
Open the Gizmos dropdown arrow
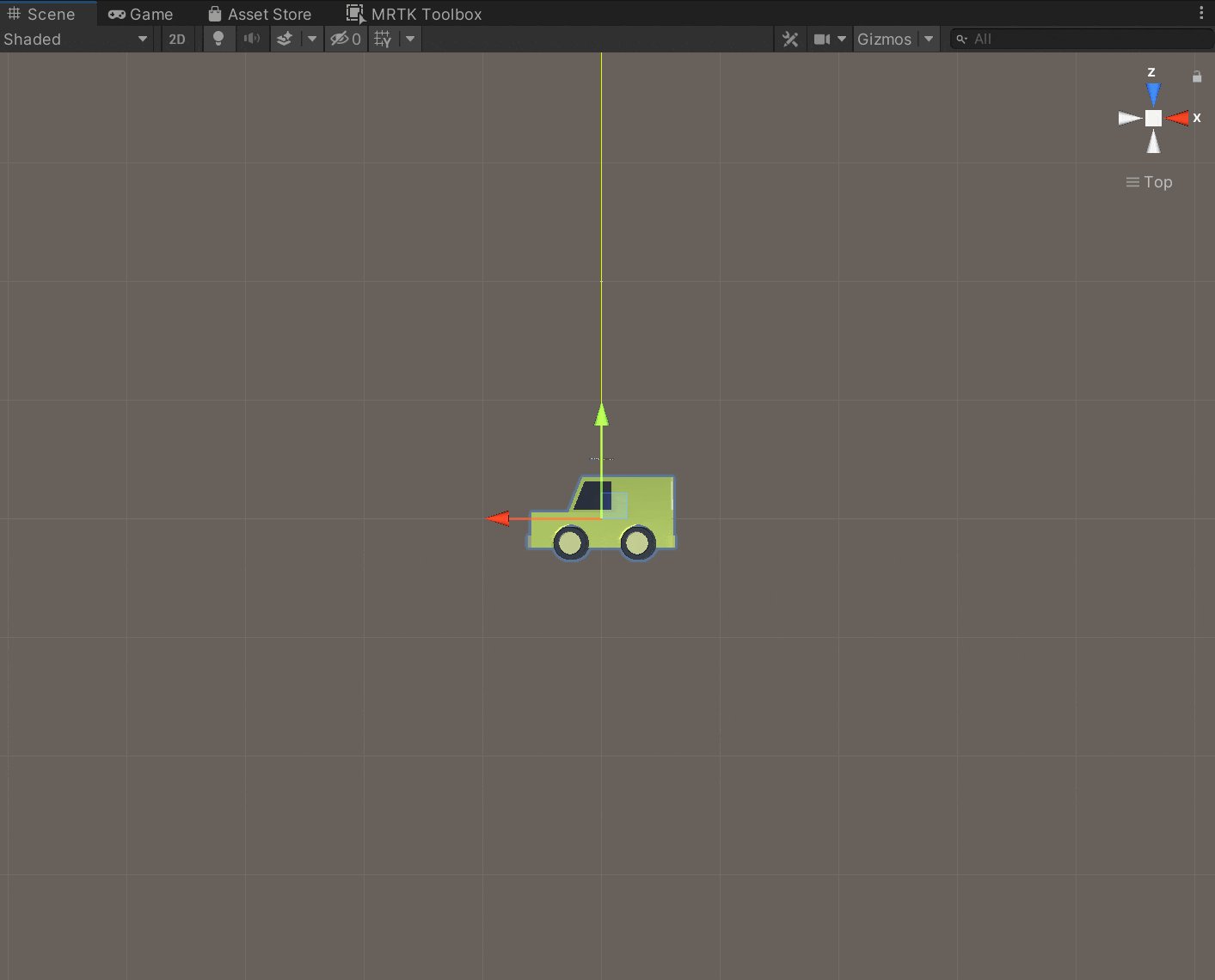929,39
